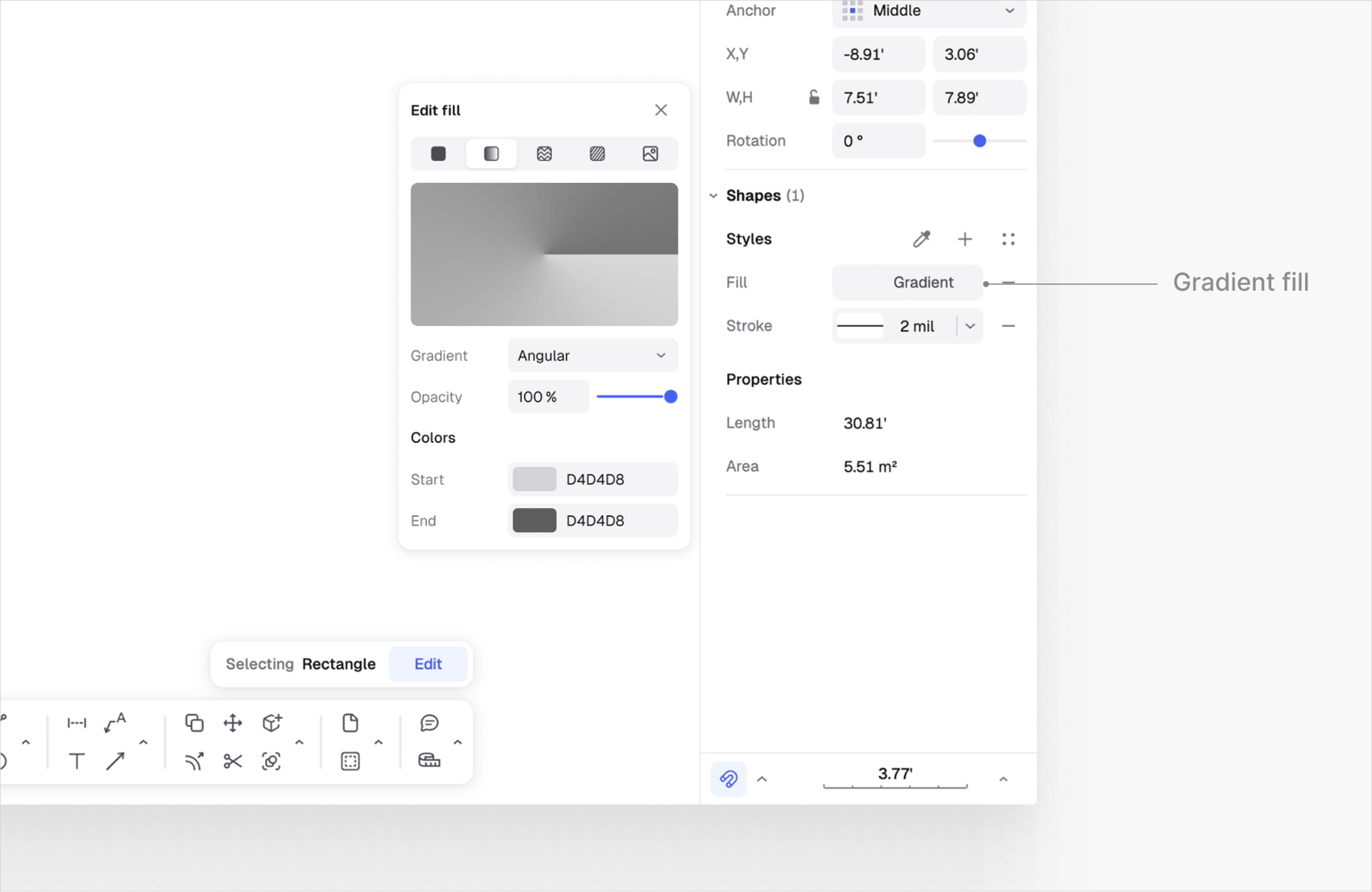Screen dimensions: 1372x892
Task: Switch to the solid fill tab
Action: coord(438,154)
